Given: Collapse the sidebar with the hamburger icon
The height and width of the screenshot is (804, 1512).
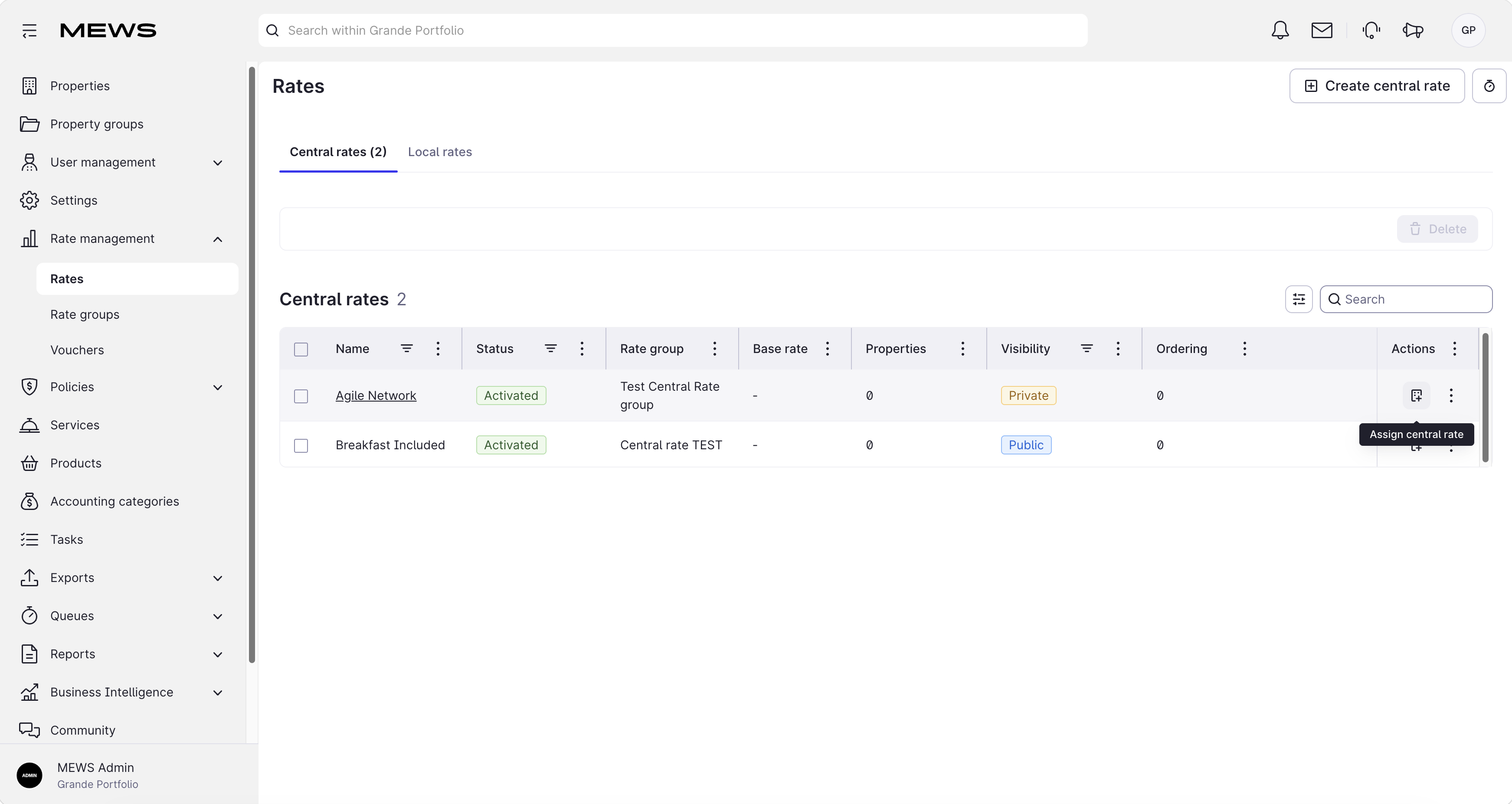Looking at the screenshot, I should click(29, 30).
